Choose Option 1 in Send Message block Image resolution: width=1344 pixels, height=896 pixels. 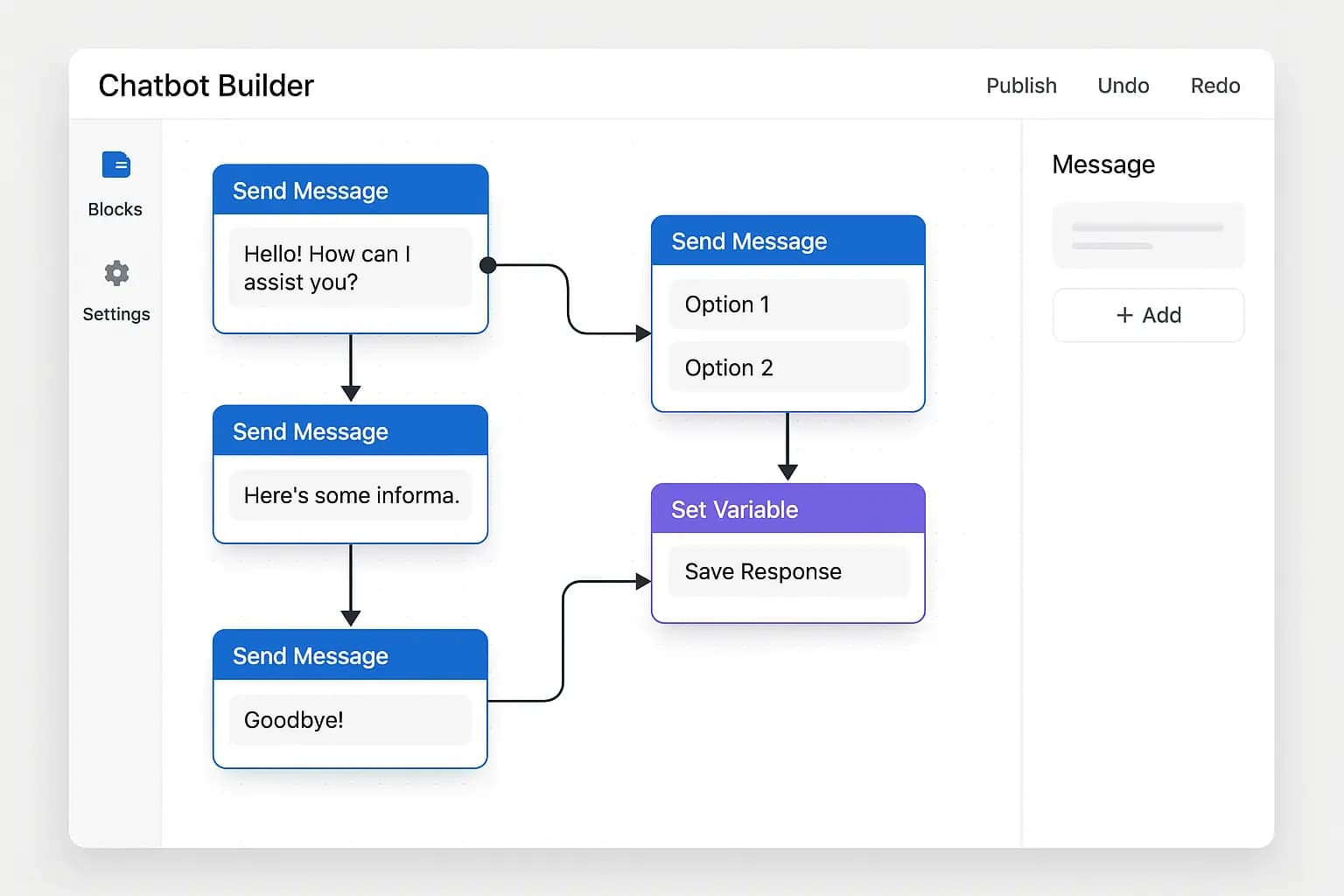point(788,304)
